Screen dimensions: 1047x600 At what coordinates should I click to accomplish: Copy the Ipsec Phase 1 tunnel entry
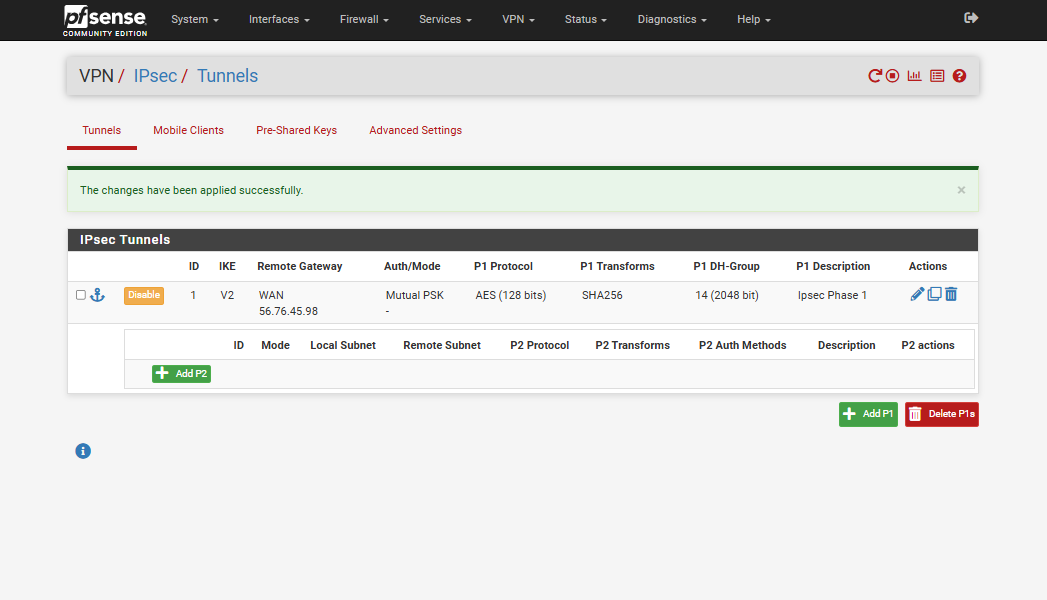click(x=934, y=294)
